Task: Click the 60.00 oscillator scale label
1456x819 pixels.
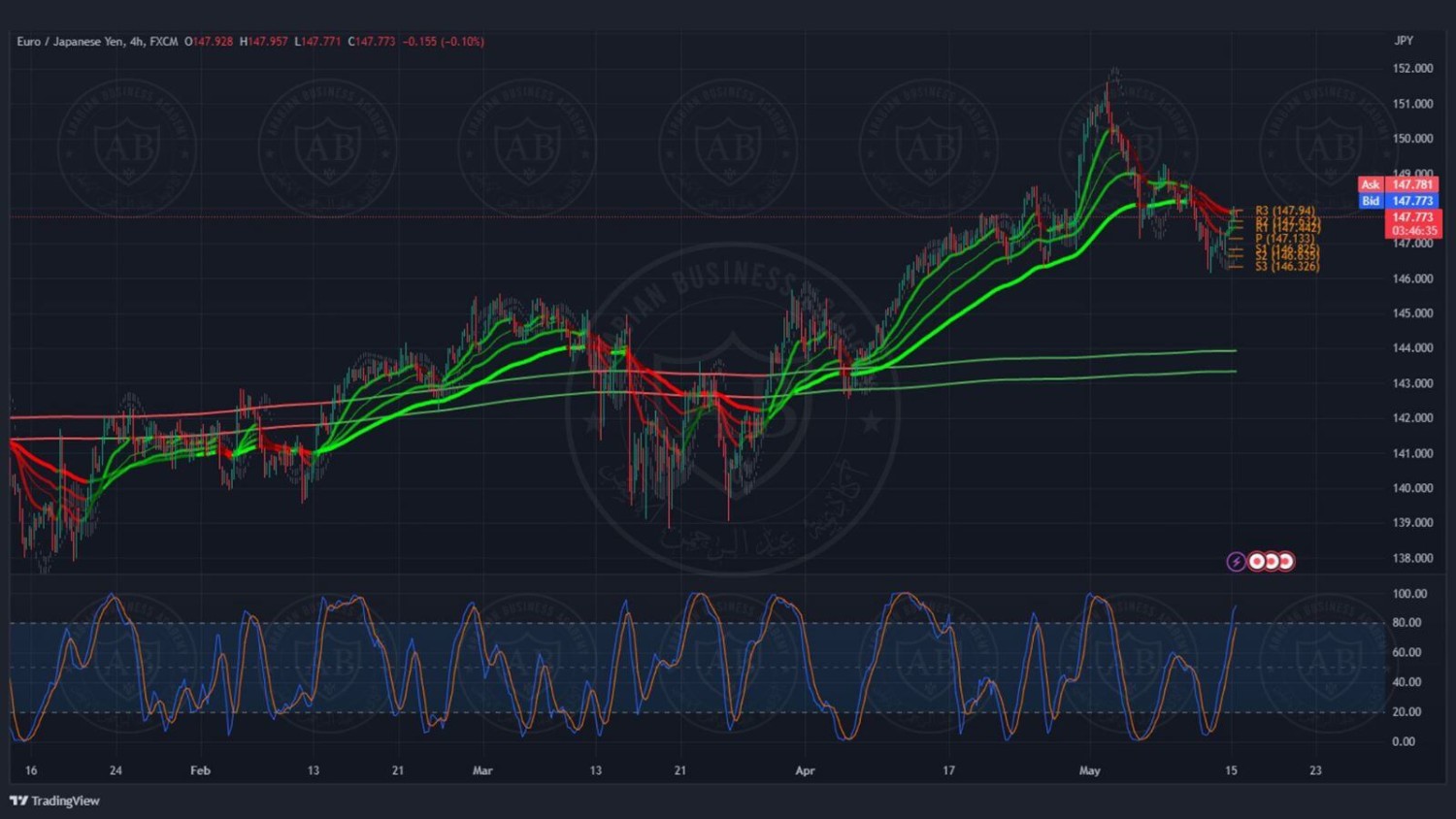Action: [1406, 653]
